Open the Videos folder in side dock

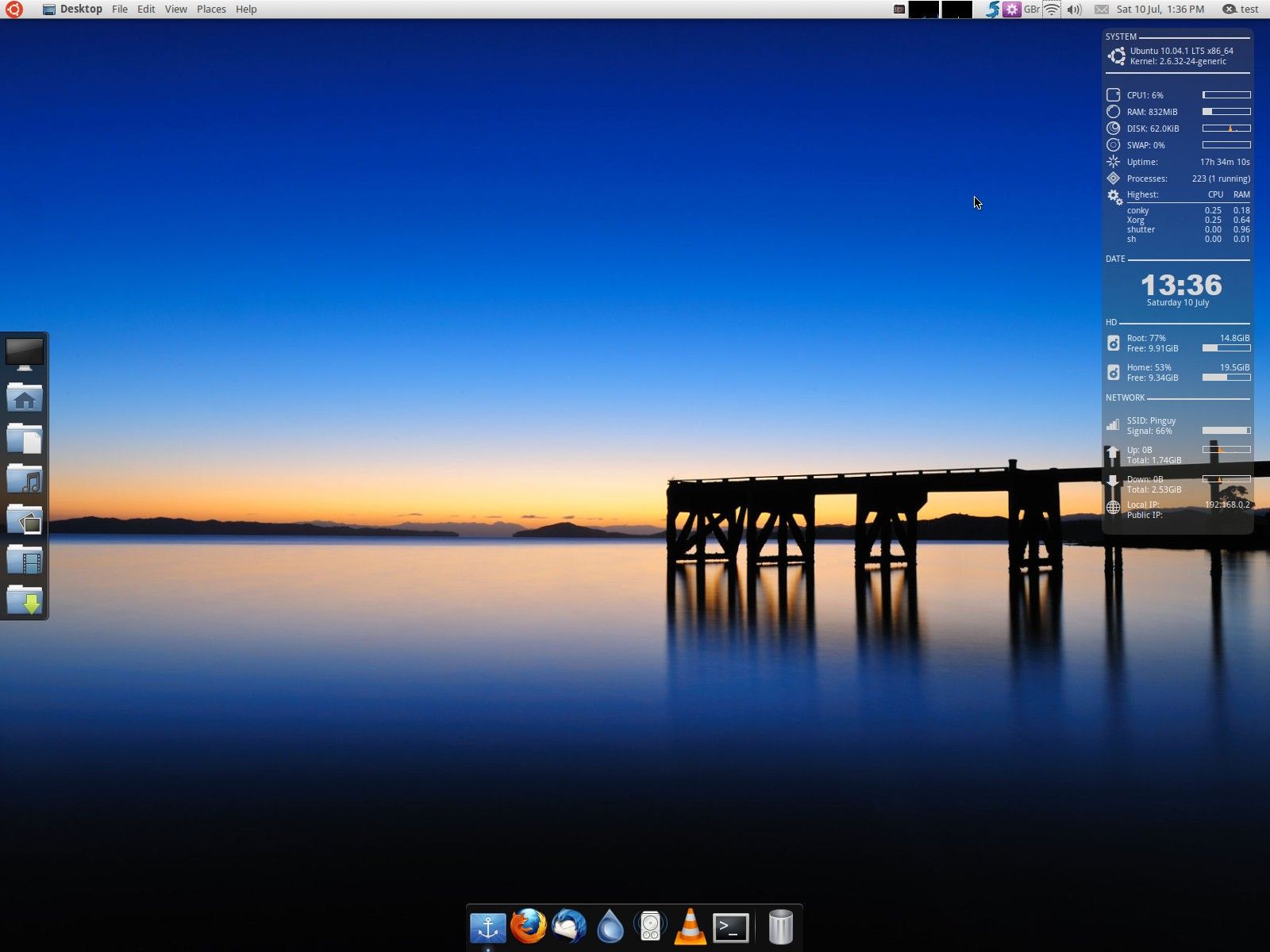(x=25, y=560)
